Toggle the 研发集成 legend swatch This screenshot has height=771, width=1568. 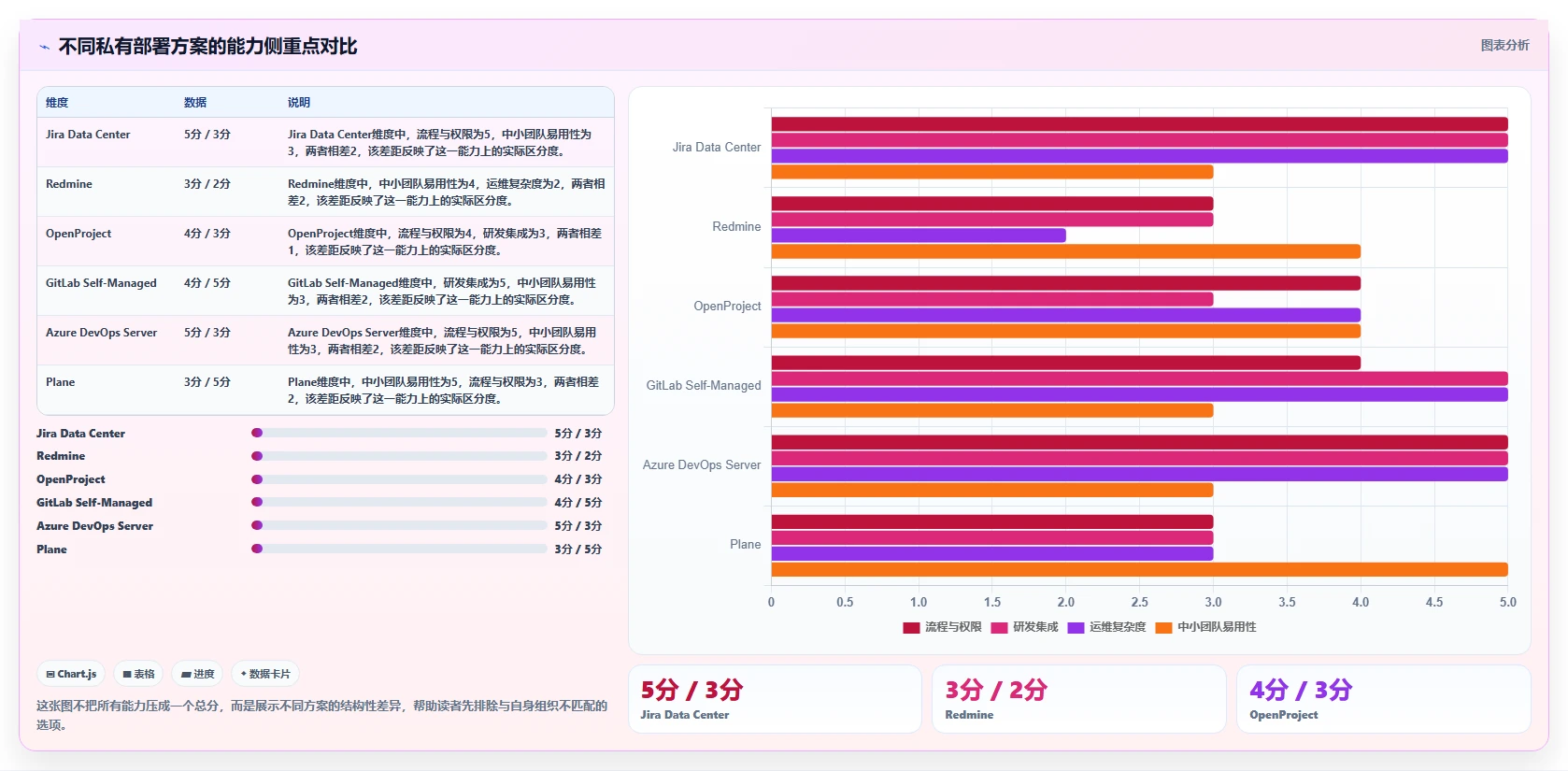tap(999, 627)
